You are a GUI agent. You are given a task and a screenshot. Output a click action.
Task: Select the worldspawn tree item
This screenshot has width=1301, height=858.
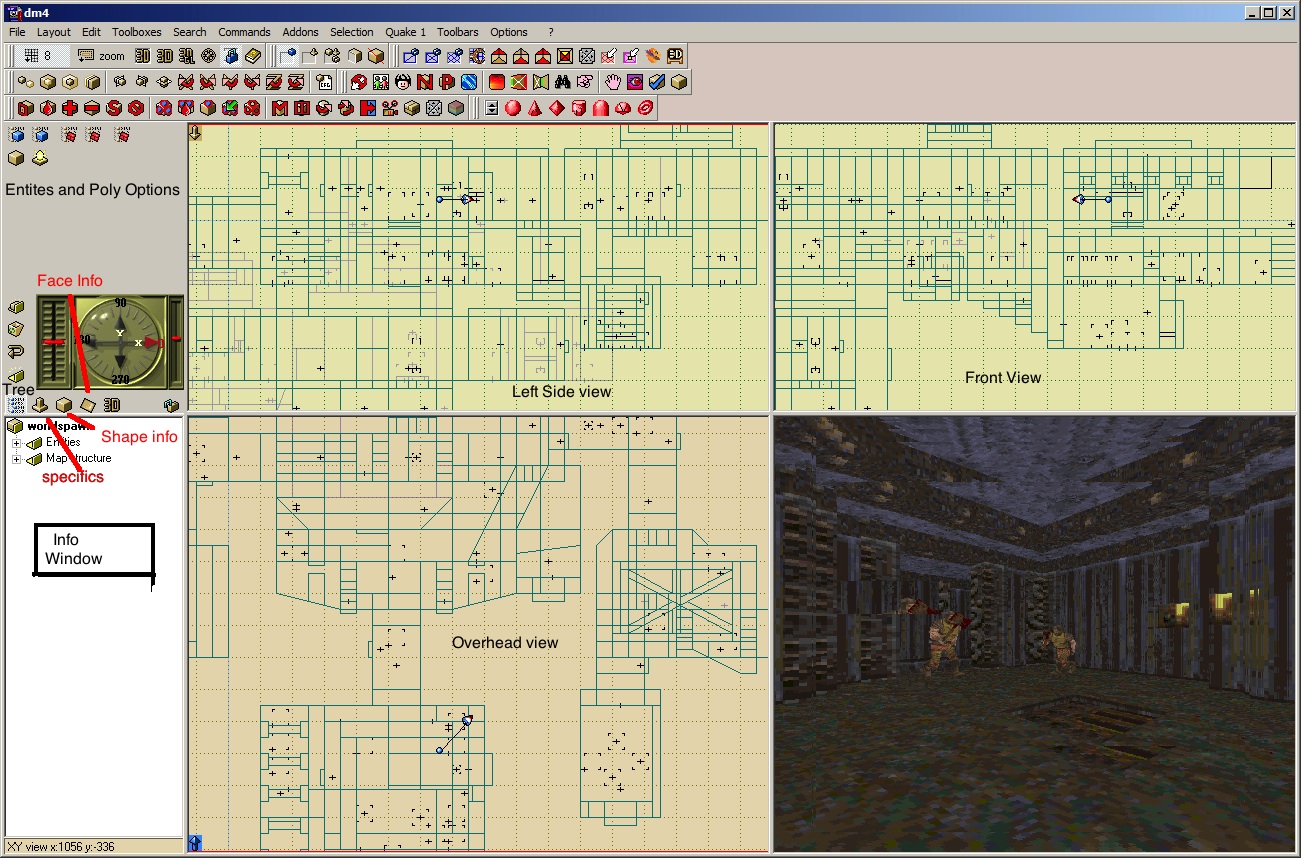pos(55,427)
